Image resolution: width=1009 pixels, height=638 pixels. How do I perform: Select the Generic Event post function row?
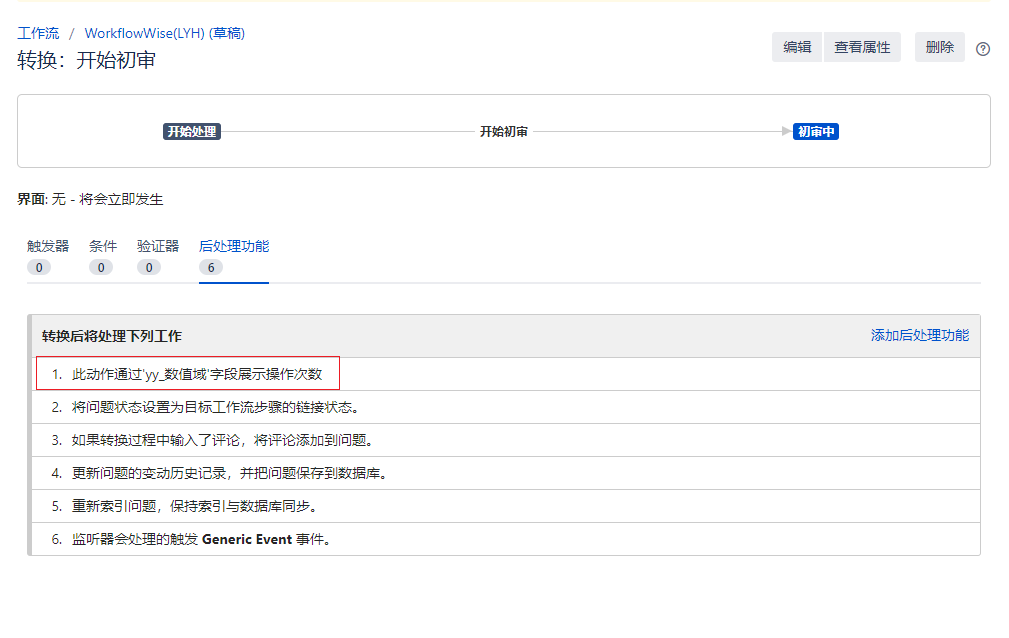pyautogui.click(x=200, y=539)
